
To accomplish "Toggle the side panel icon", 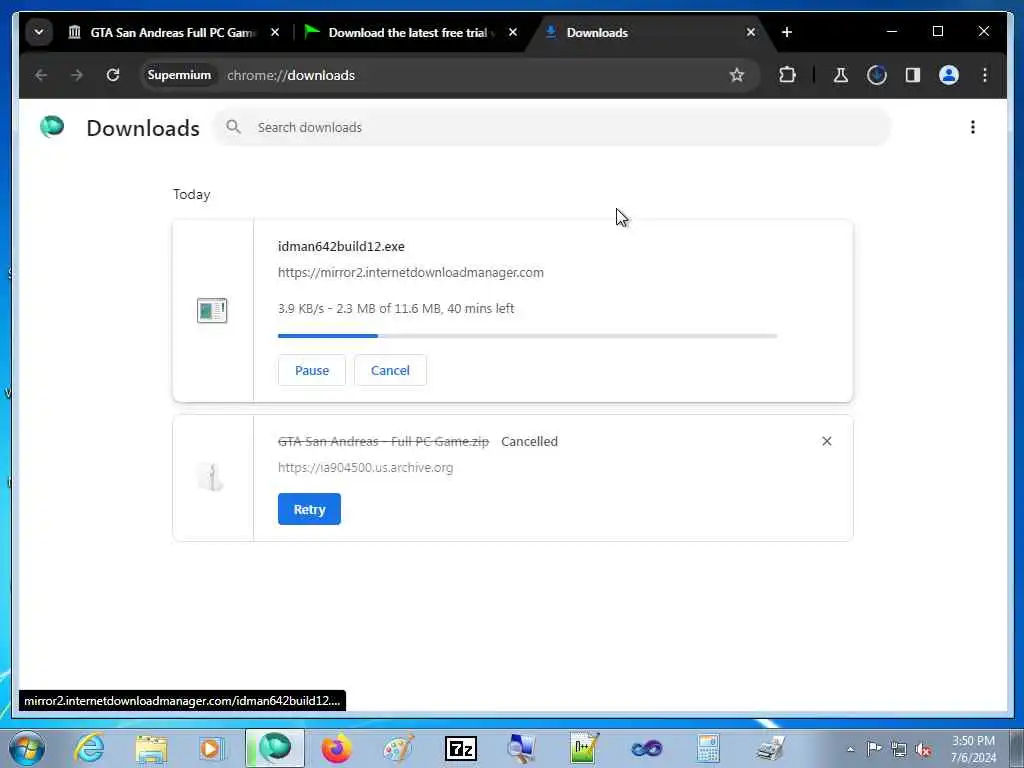I will pyautogui.click(x=912, y=75).
